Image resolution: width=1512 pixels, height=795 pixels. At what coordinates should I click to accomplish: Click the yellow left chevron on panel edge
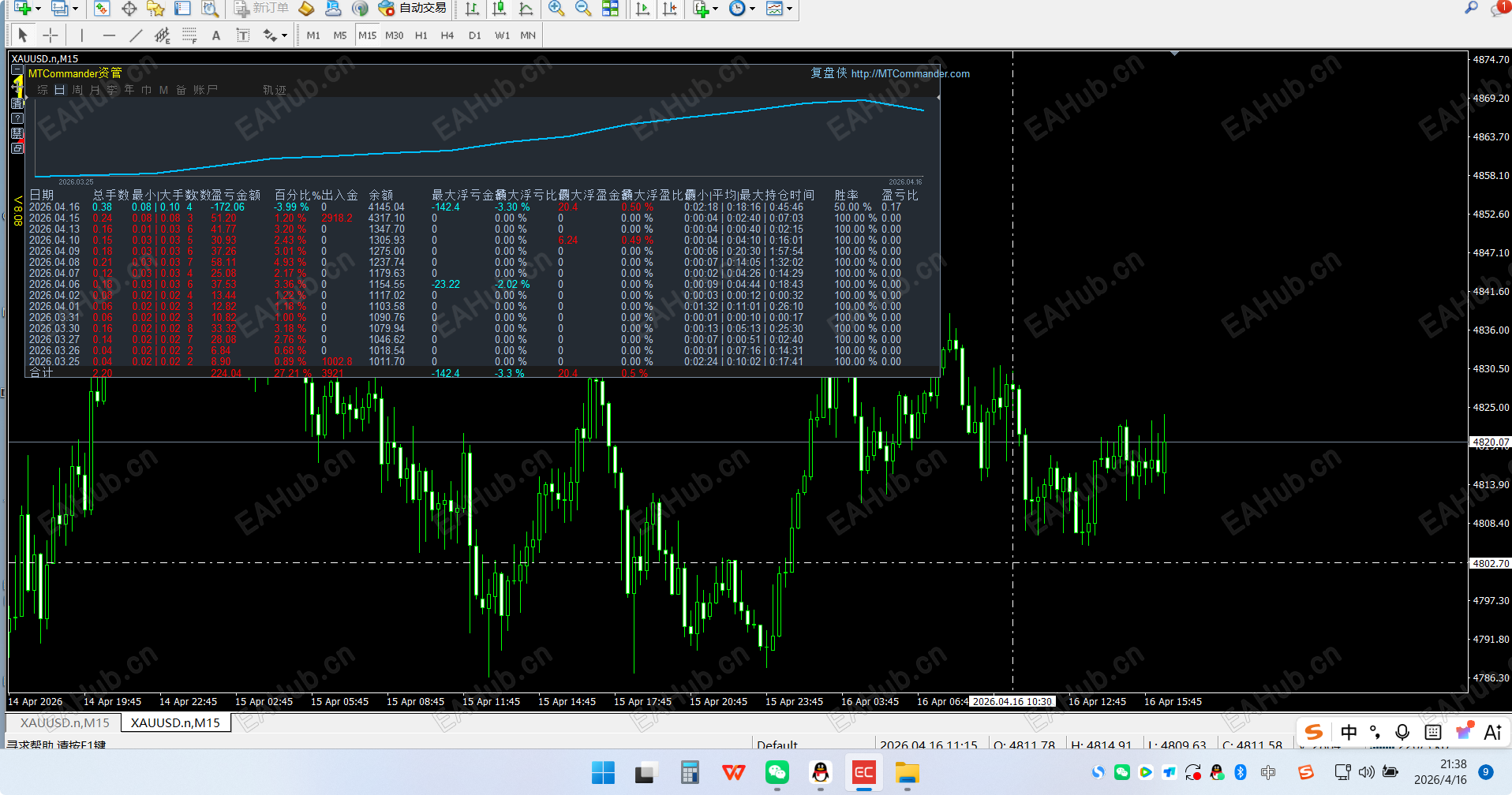(x=17, y=201)
